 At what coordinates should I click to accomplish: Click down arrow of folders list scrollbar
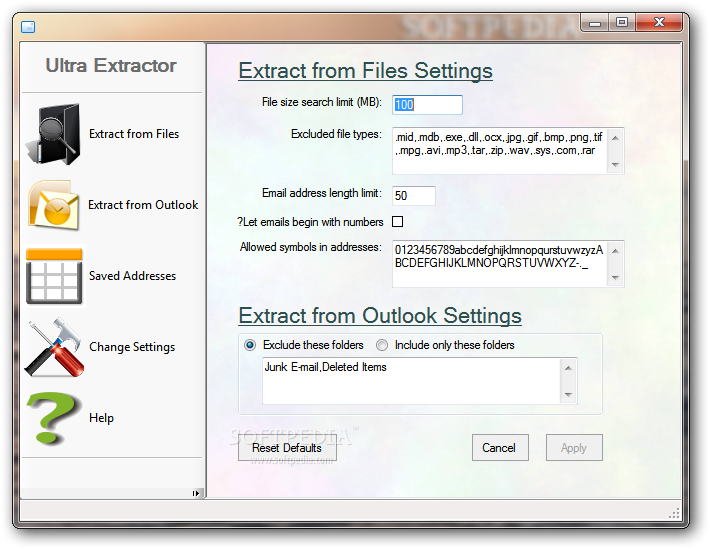[x=568, y=395]
